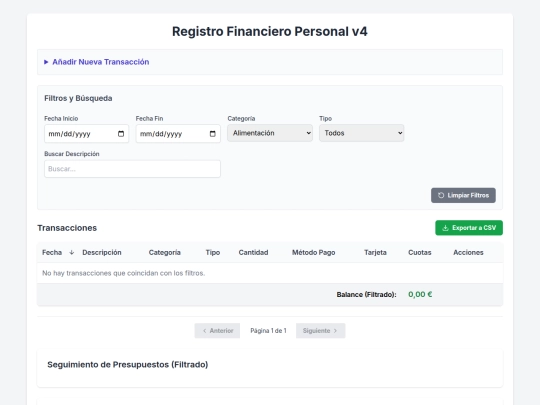Open the Tipo dropdown showing Todos

pos(362,133)
